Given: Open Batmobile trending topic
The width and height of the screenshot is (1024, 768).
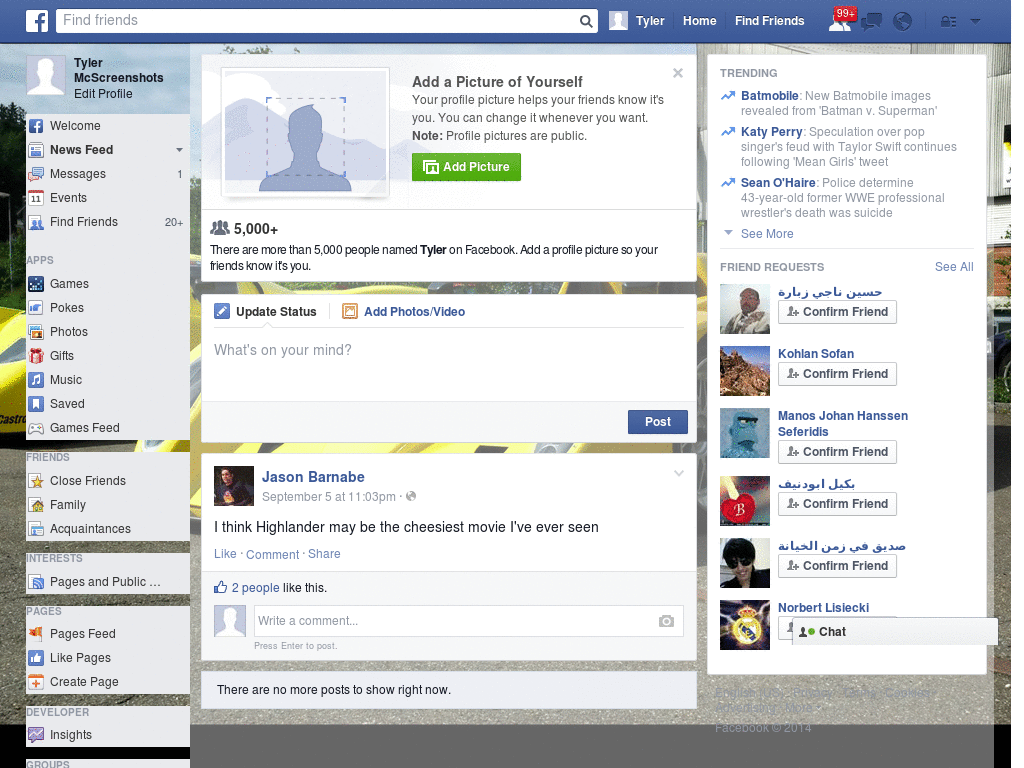Looking at the screenshot, I should (769, 96).
